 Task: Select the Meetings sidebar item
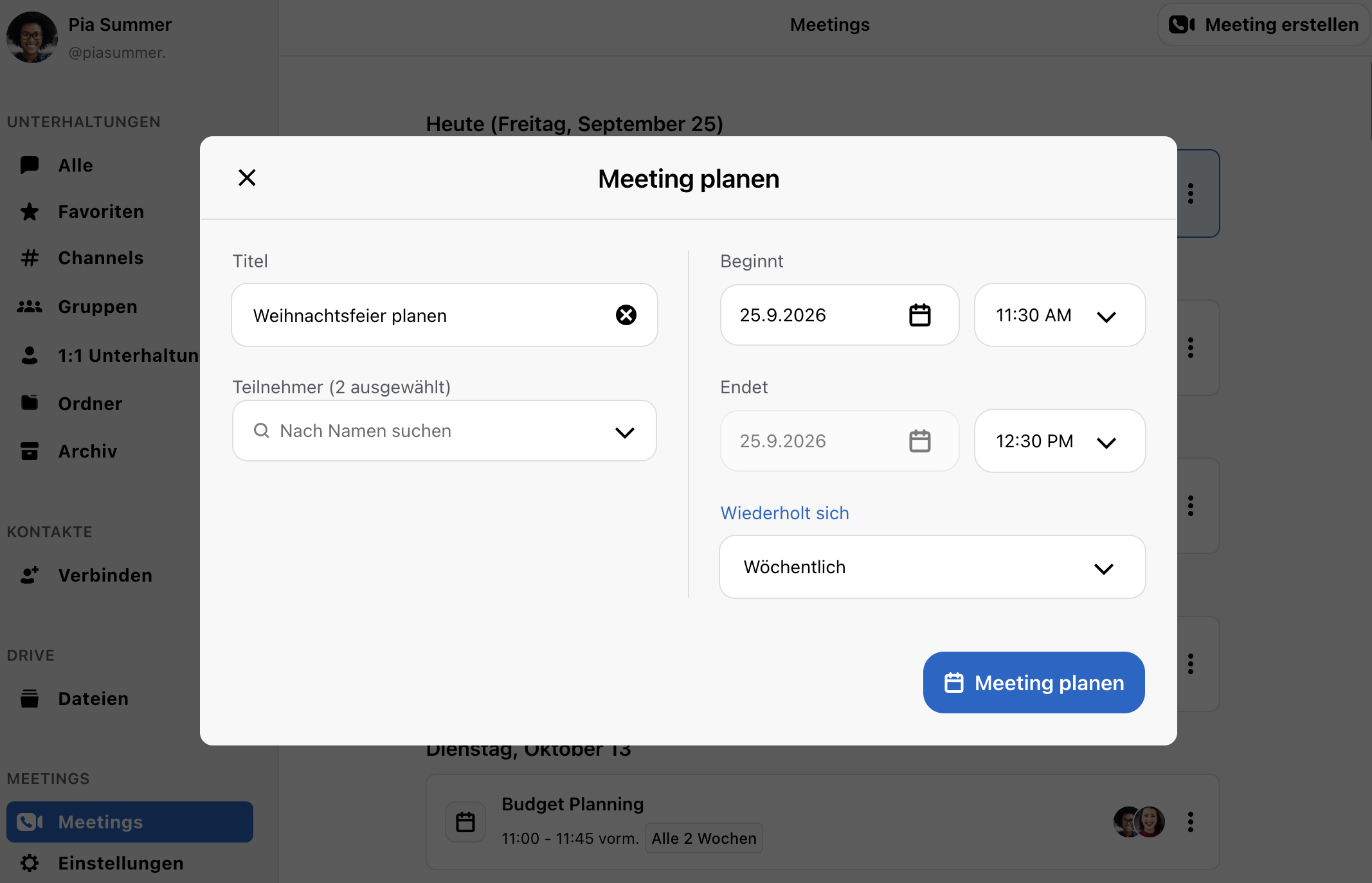(x=130, y=822)
